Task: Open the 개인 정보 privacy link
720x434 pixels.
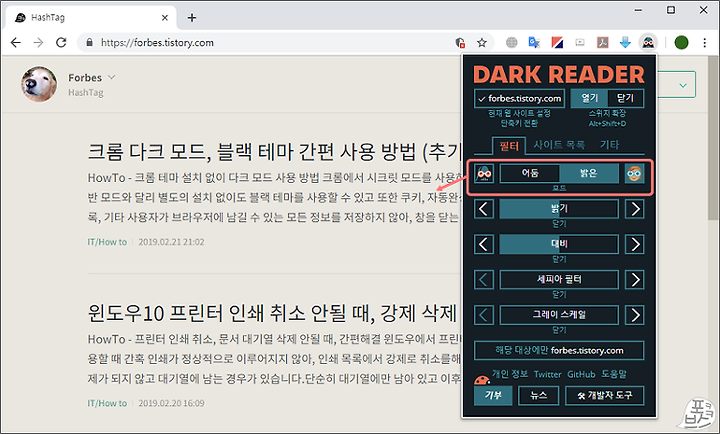Action: pyautogui.click(x=510, y=374)
